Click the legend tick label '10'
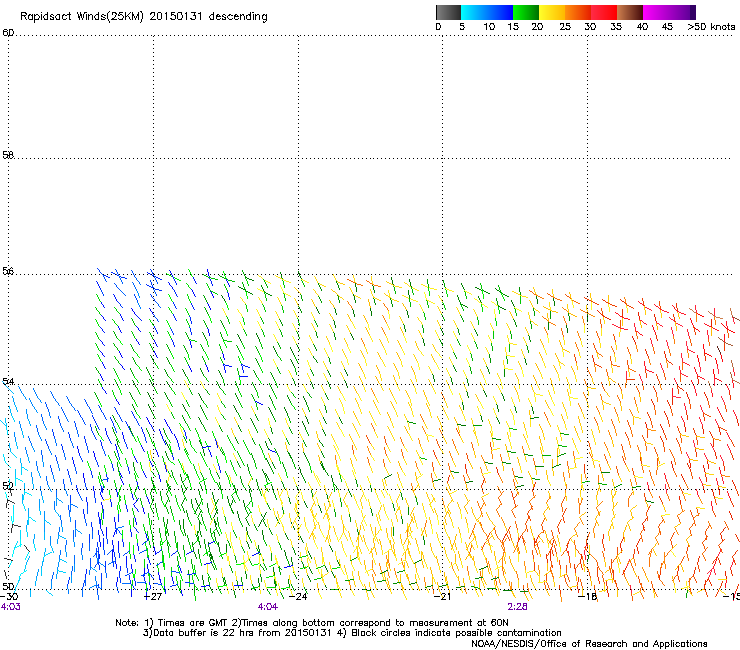 [489, 27]
